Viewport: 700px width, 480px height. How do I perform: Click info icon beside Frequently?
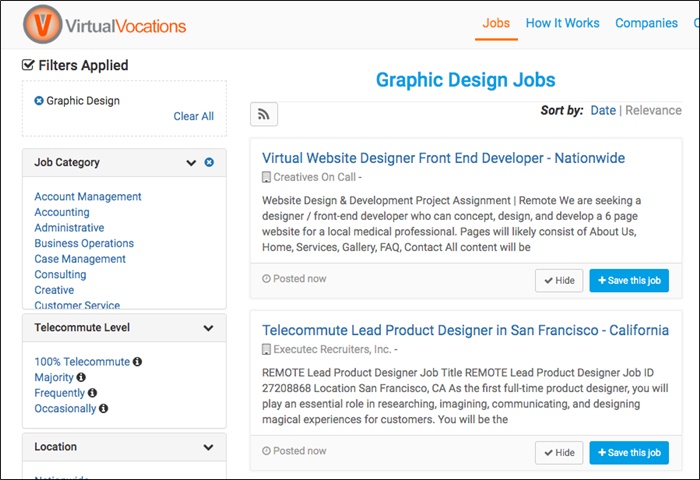93,393
